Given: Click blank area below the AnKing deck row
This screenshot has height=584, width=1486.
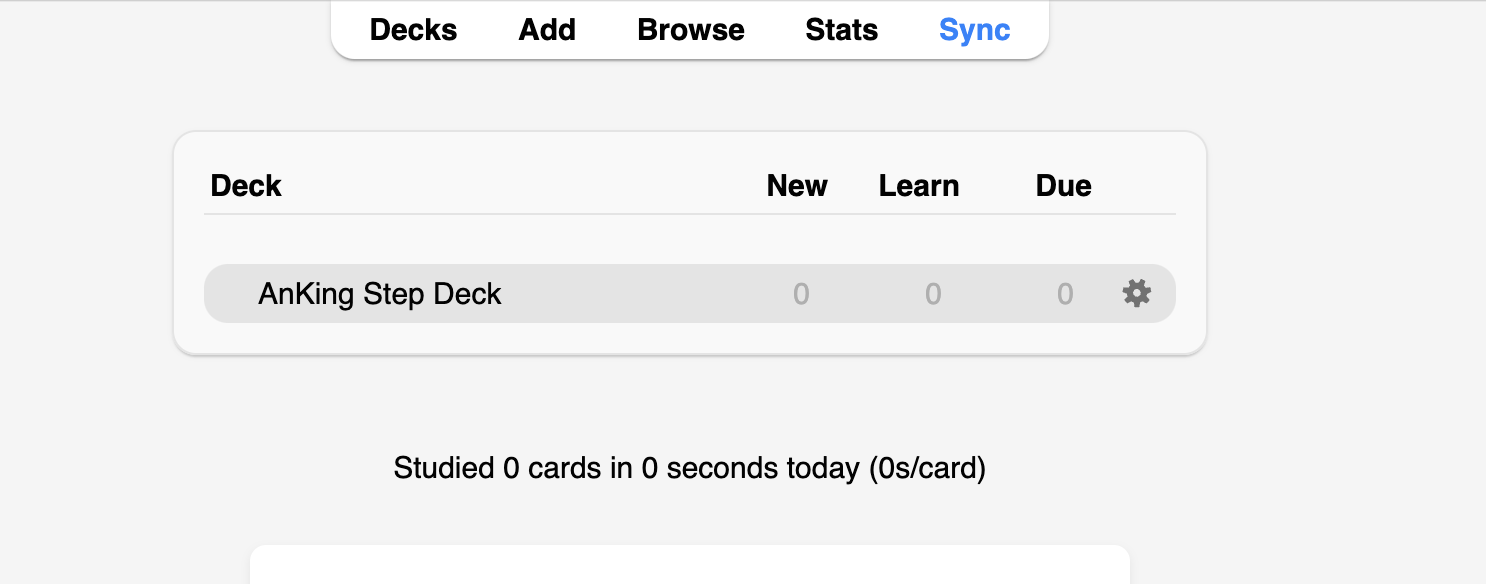Looking at the screenshot, I should (690, 338).
